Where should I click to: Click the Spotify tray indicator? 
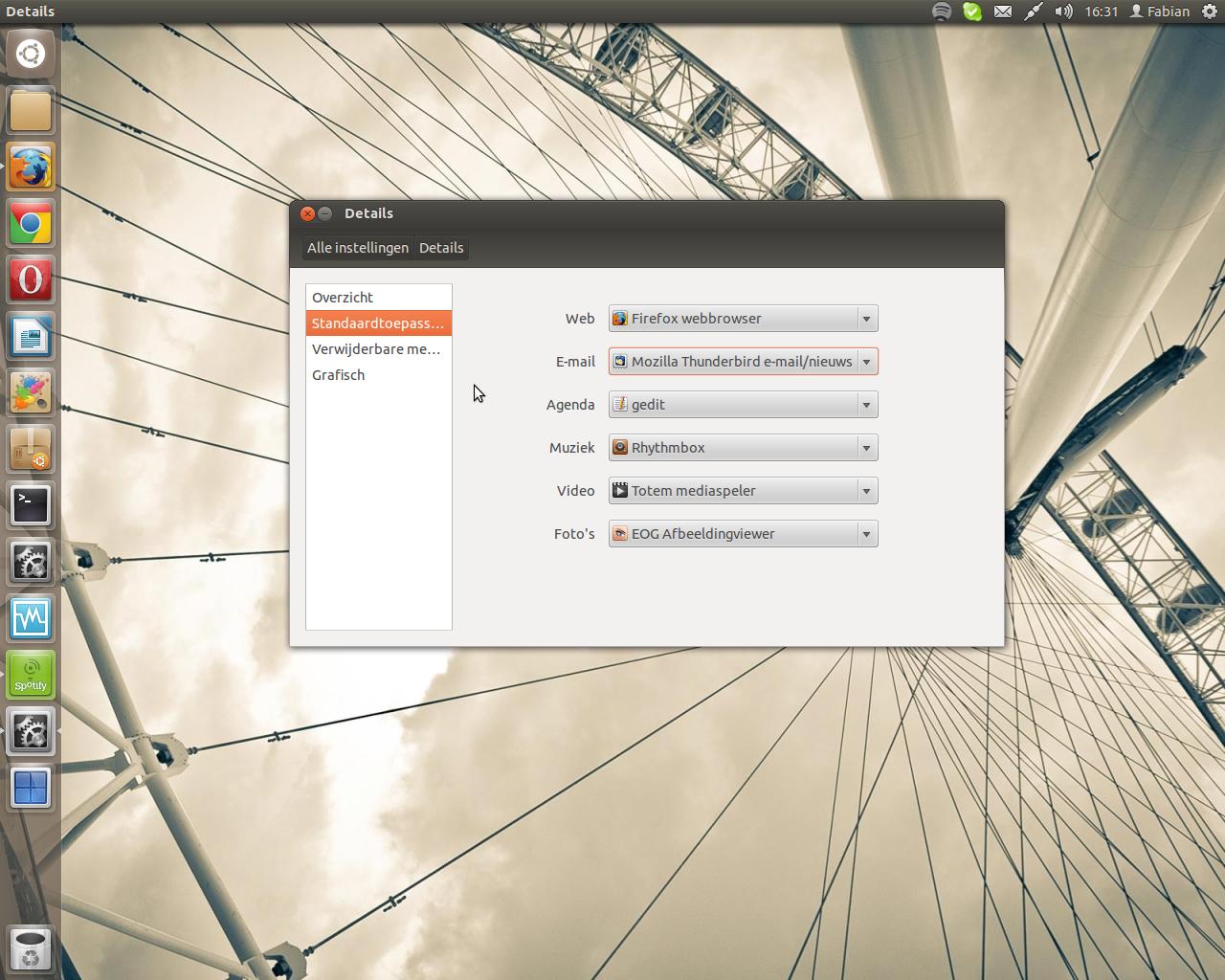[942, 11]
